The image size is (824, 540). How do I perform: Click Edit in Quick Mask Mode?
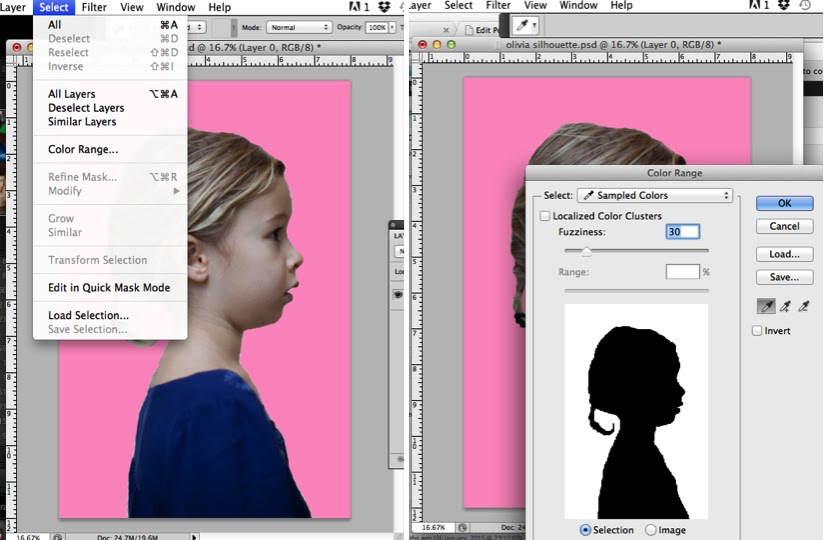[x=109, y=288]
